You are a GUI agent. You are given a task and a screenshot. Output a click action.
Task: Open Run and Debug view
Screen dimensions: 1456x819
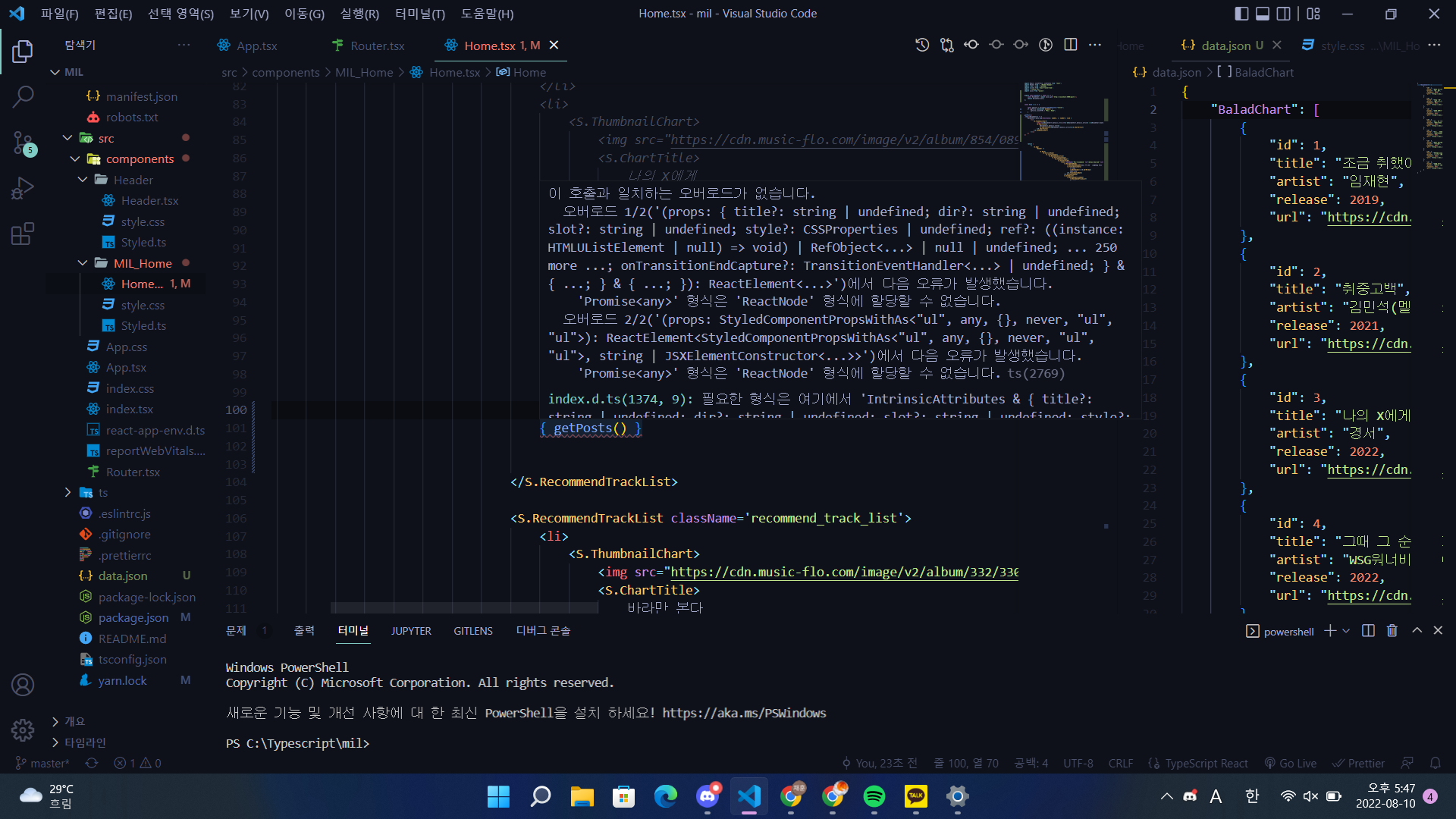coord(23,188)
